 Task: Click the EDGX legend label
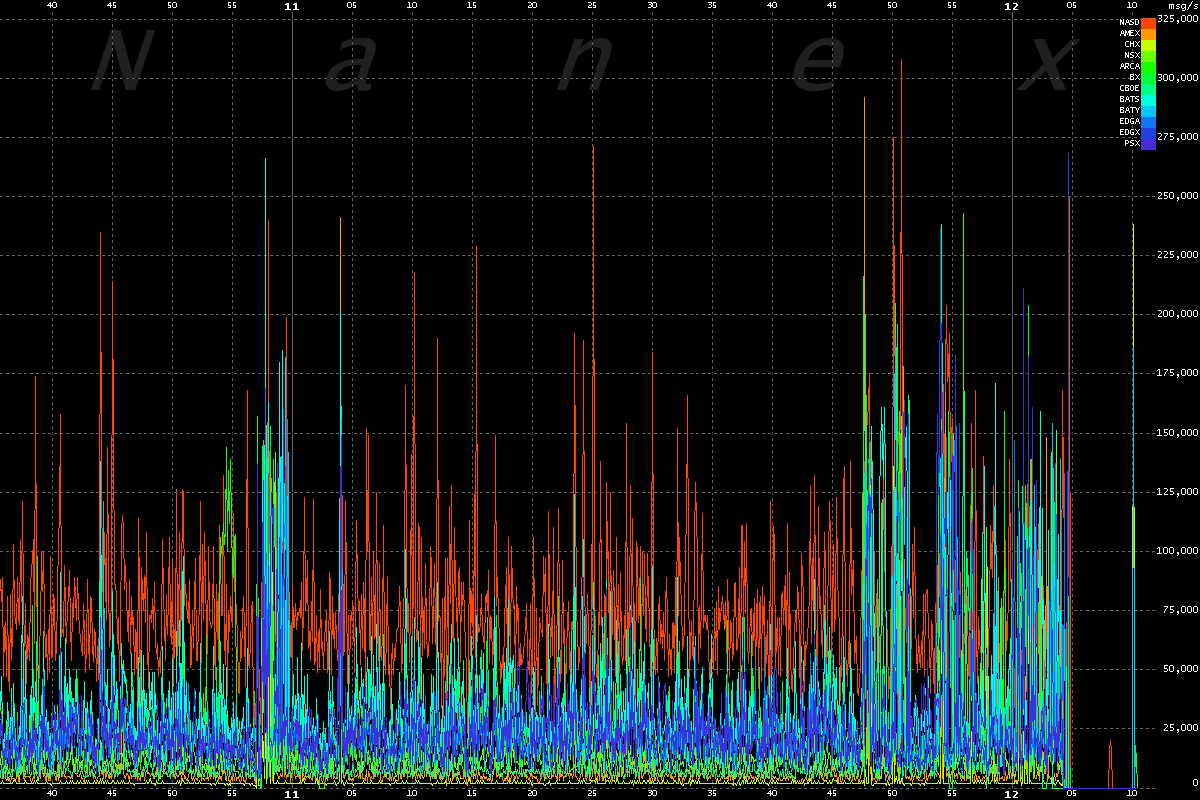(1129, 132)
